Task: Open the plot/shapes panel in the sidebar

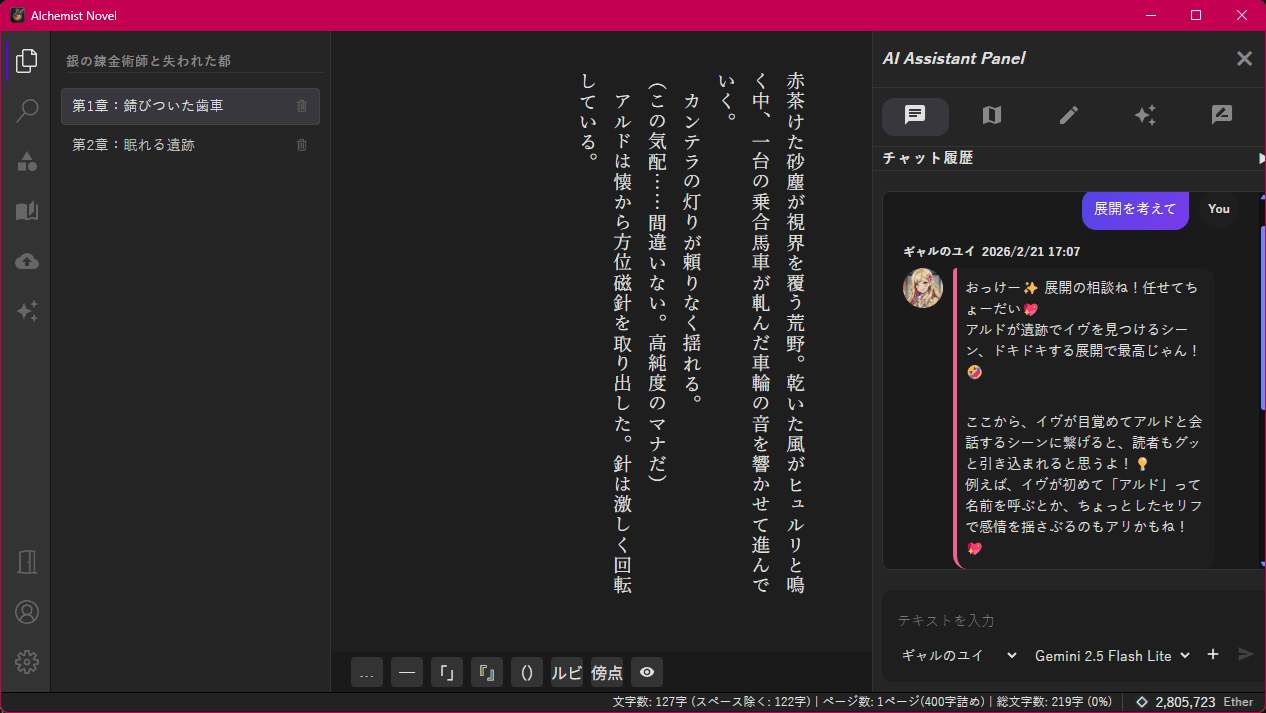Action: point(27,160)
